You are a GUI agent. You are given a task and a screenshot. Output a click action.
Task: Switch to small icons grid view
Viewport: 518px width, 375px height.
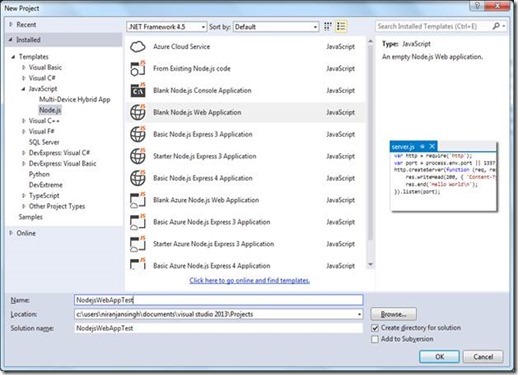click(328, 26)
